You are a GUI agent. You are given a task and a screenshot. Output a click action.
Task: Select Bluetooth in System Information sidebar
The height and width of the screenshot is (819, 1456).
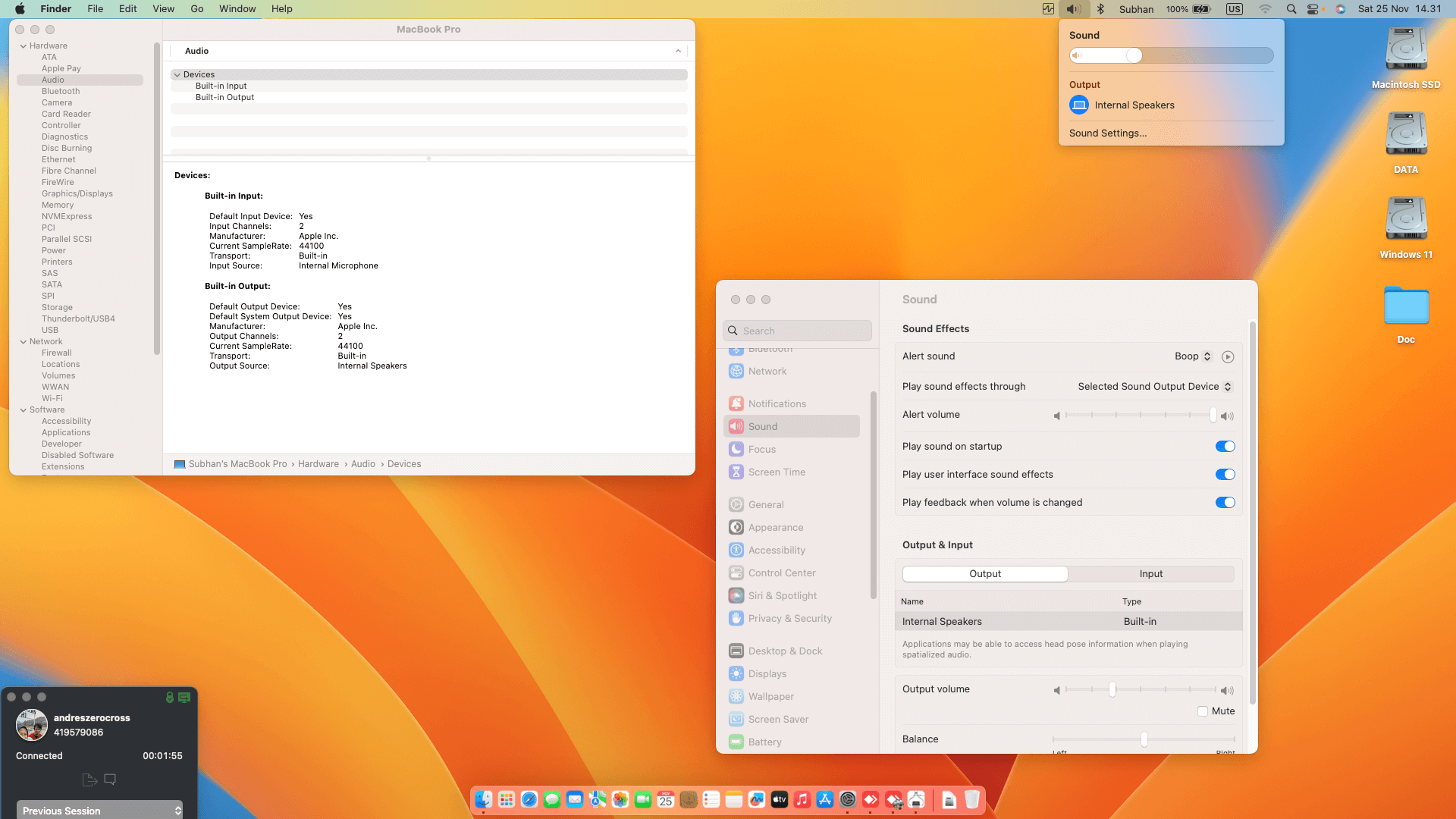pos(61,91)
